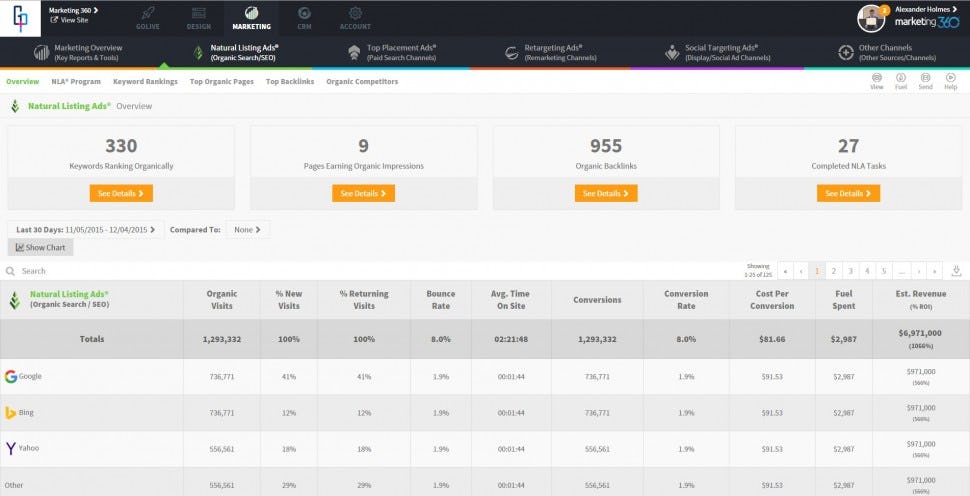Switch to the Keyword Rankings tab
This screenshot has width=970, height=496.
pyautogui.click(x=145, y=82)
